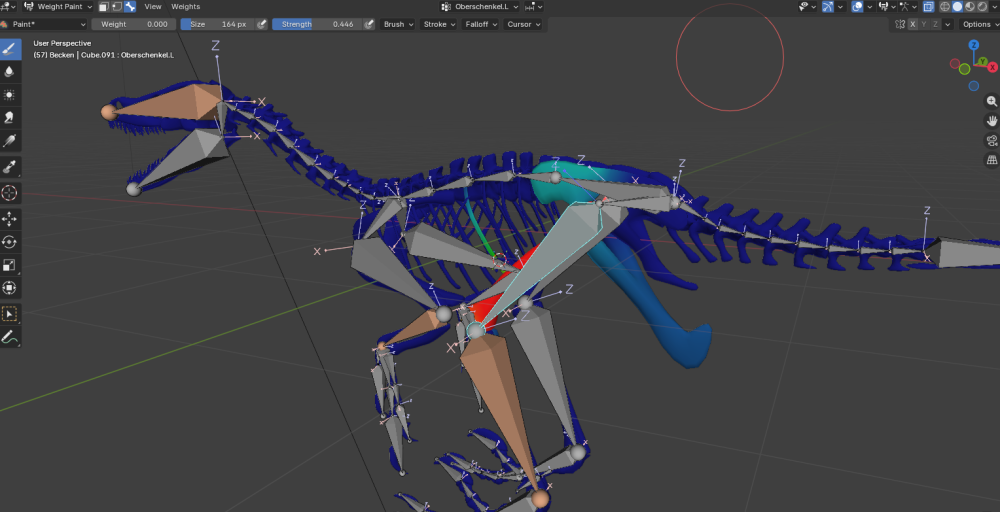
Task: Click the mirror symmetry butterfly icon
Action: (900, 24)
